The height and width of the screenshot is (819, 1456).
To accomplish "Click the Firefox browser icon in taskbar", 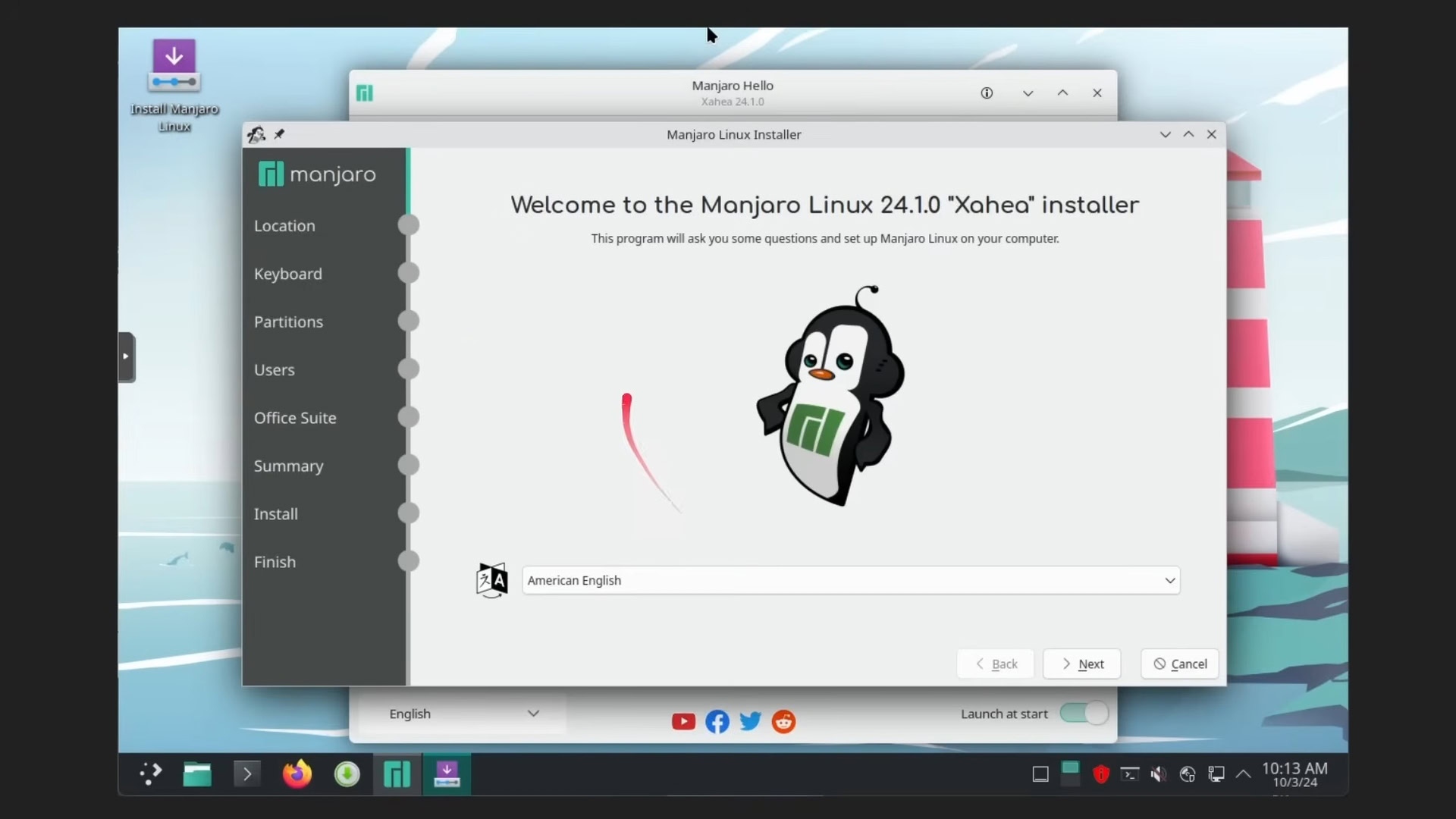I will click(x=297, y=773).
